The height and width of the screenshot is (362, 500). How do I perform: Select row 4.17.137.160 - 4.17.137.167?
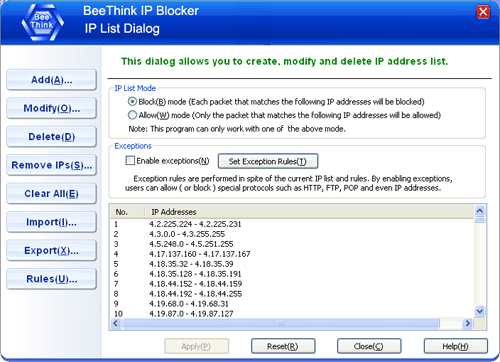click(x=292, y=254)
